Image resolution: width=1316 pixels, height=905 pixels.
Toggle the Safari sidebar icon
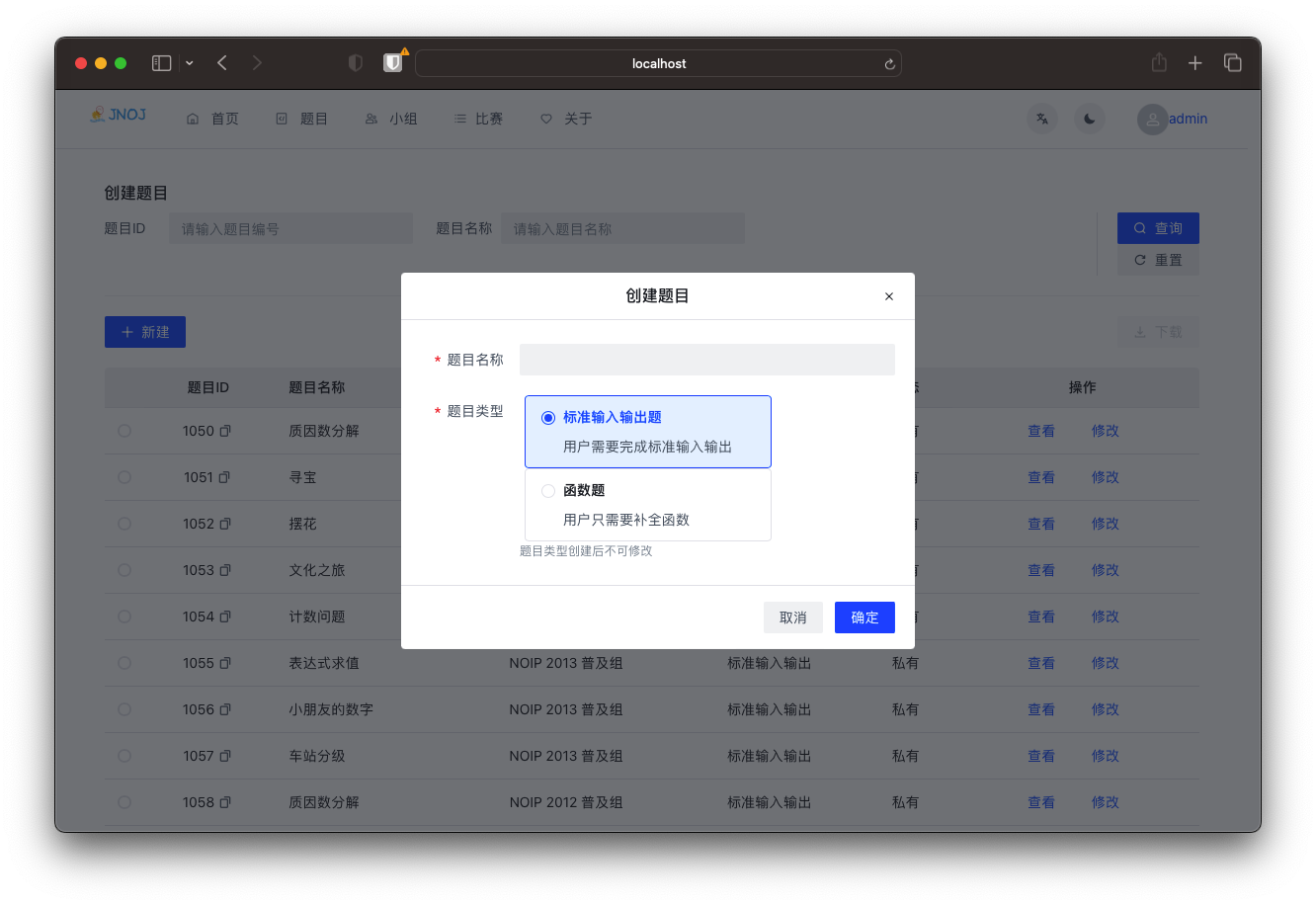point(162,63)
